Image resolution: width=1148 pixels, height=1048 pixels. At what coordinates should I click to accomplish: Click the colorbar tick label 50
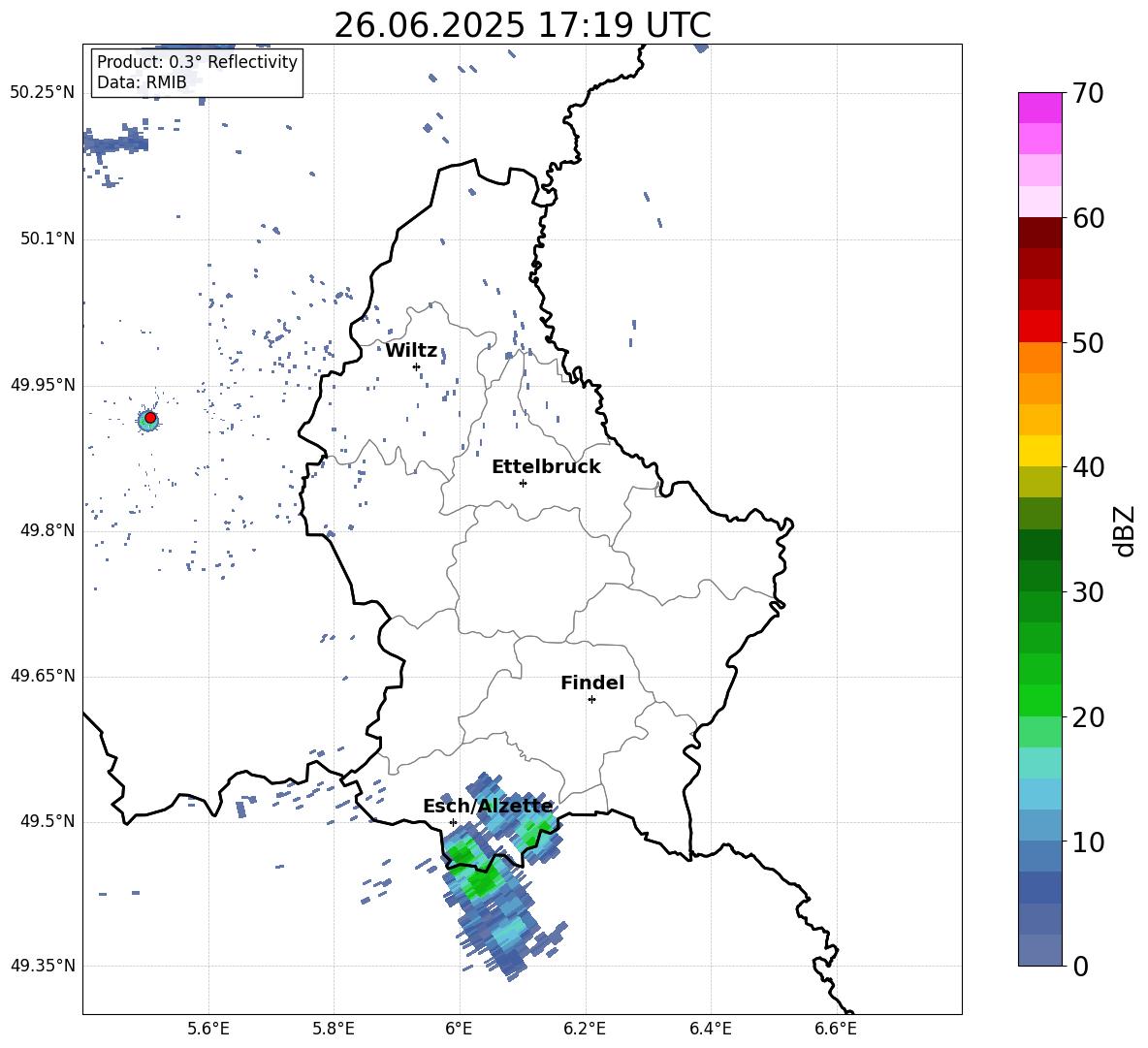(x=1089, y=343)
